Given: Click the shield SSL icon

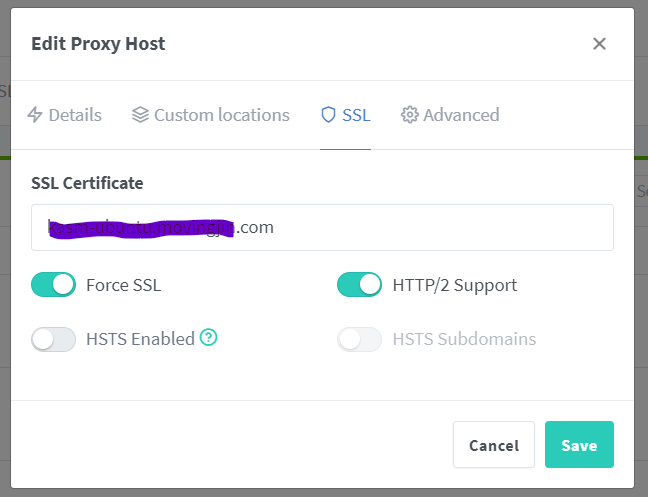Looking at the screenshot, I should pyautogui.click(x=328, y=115).
